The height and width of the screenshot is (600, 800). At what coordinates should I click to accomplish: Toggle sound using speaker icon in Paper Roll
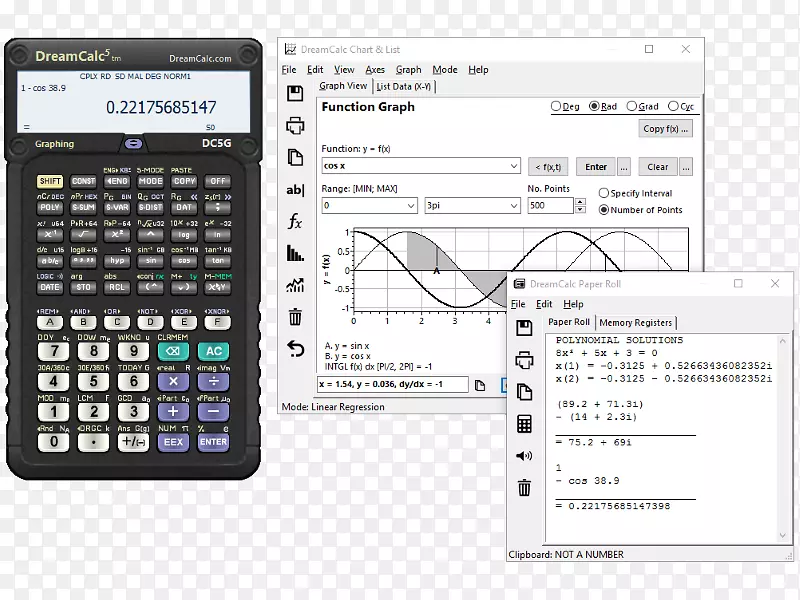click(524, 456)
